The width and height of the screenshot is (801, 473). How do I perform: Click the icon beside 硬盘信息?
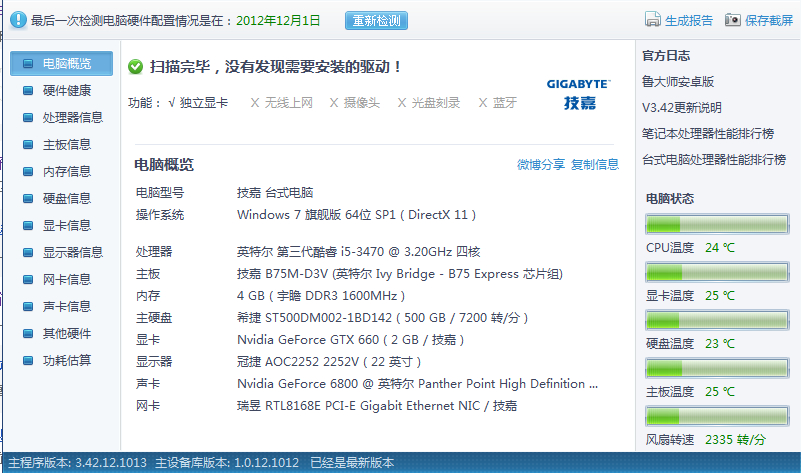[x=28, y=199]
